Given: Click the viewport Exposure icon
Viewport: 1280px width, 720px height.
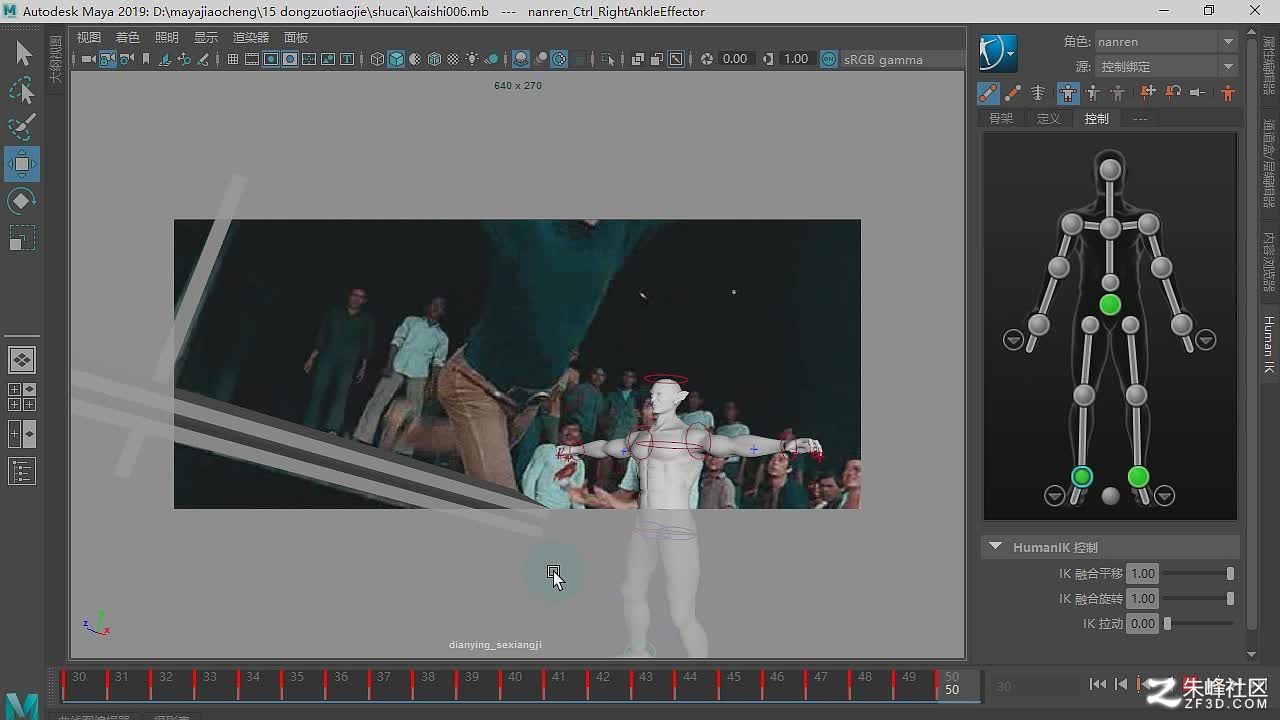Looking at the screenshot, I should [x=707, y=59].
